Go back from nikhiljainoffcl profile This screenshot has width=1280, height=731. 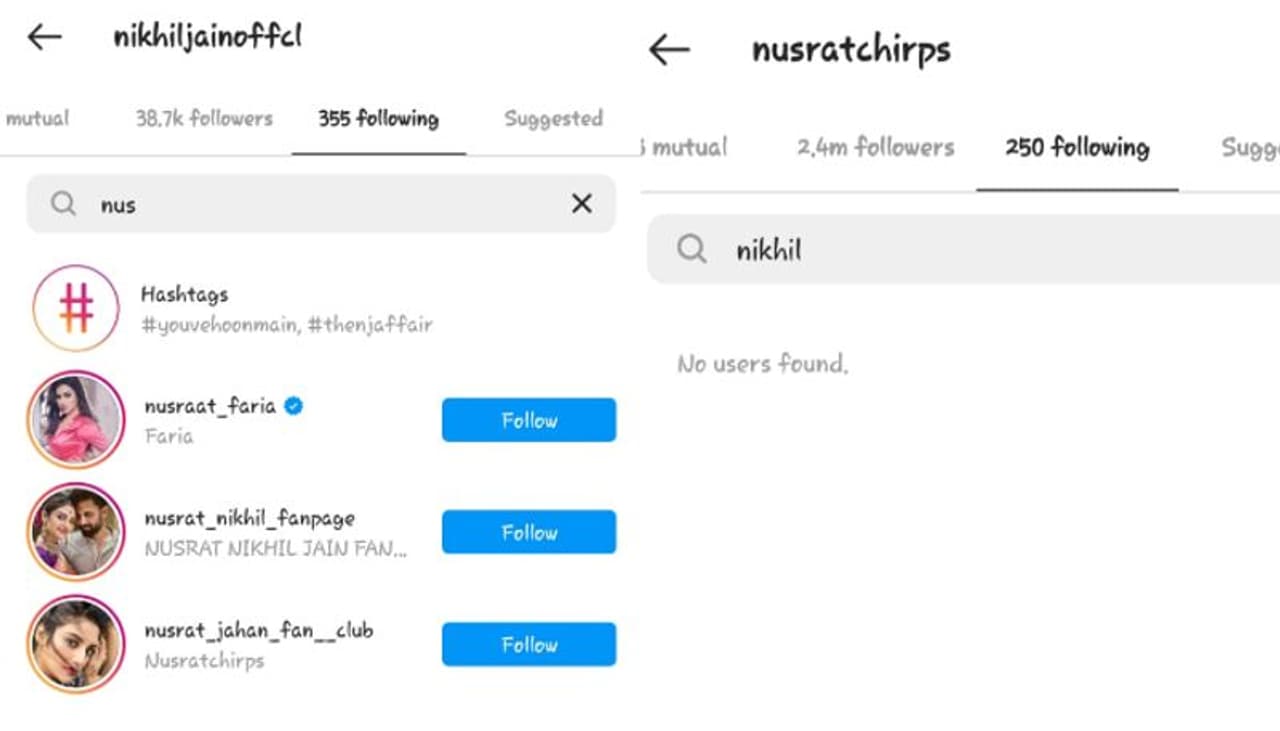coord(44,38)
